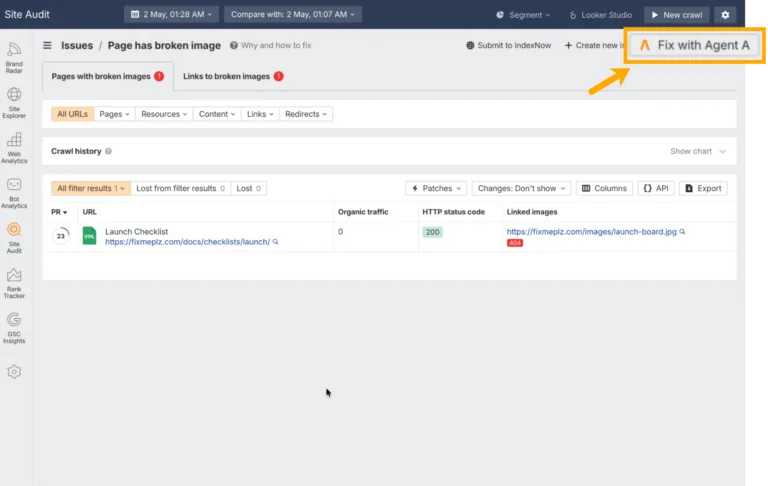This screenshot has width=768, height=486.
Task: Click Why and how to fix link
Action: [276, 45]
